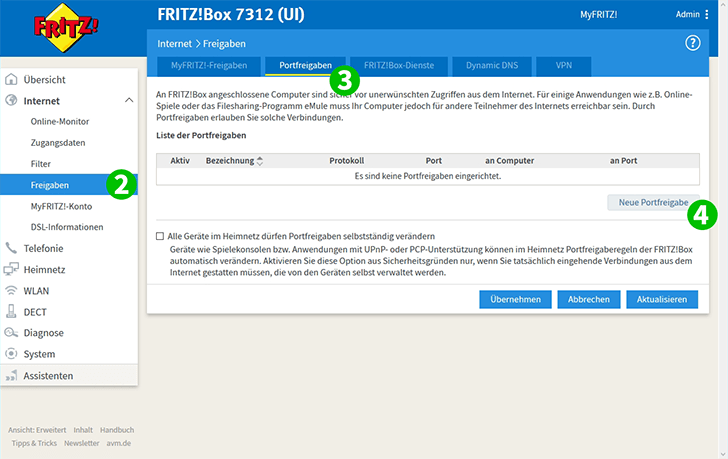
Task: Click the 'an Port' column header
Action: pyautogui.click(x=624, y=161)
